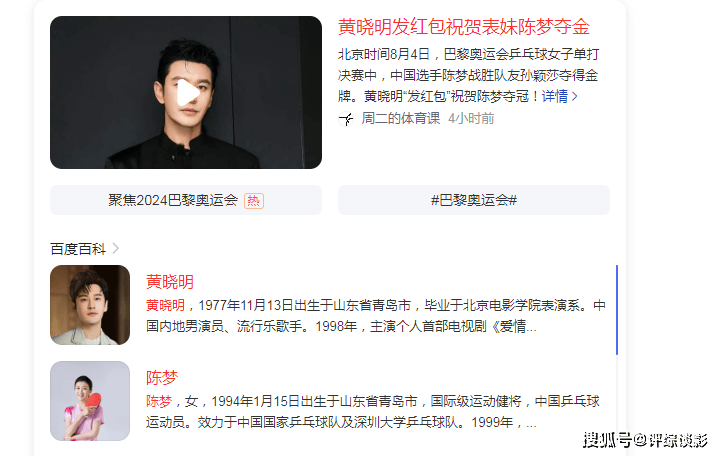
Task: Click the news summary paragraph text
Action: pos(468,75)
